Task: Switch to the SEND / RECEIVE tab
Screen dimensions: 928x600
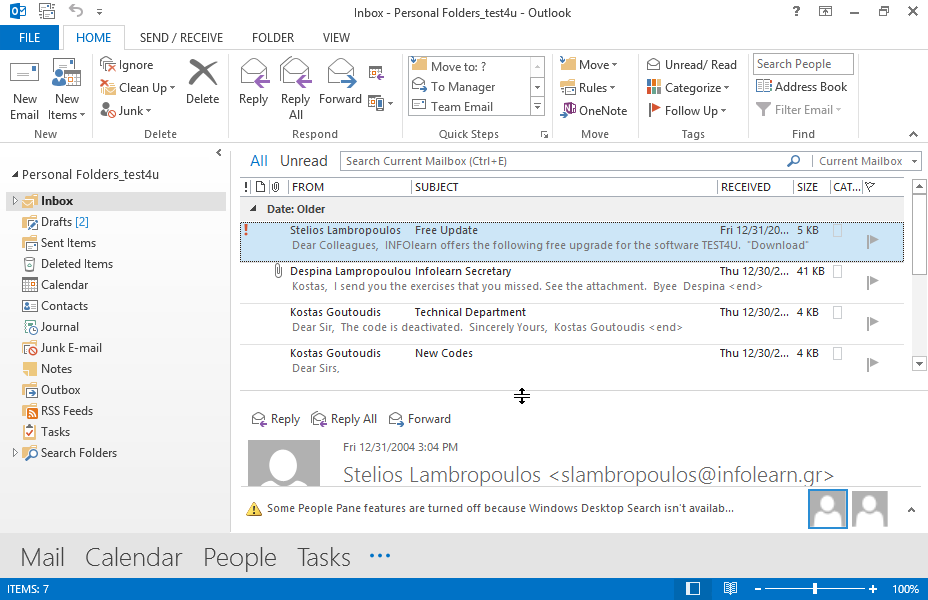Action: pyautogui.click(x=181, y=38)
